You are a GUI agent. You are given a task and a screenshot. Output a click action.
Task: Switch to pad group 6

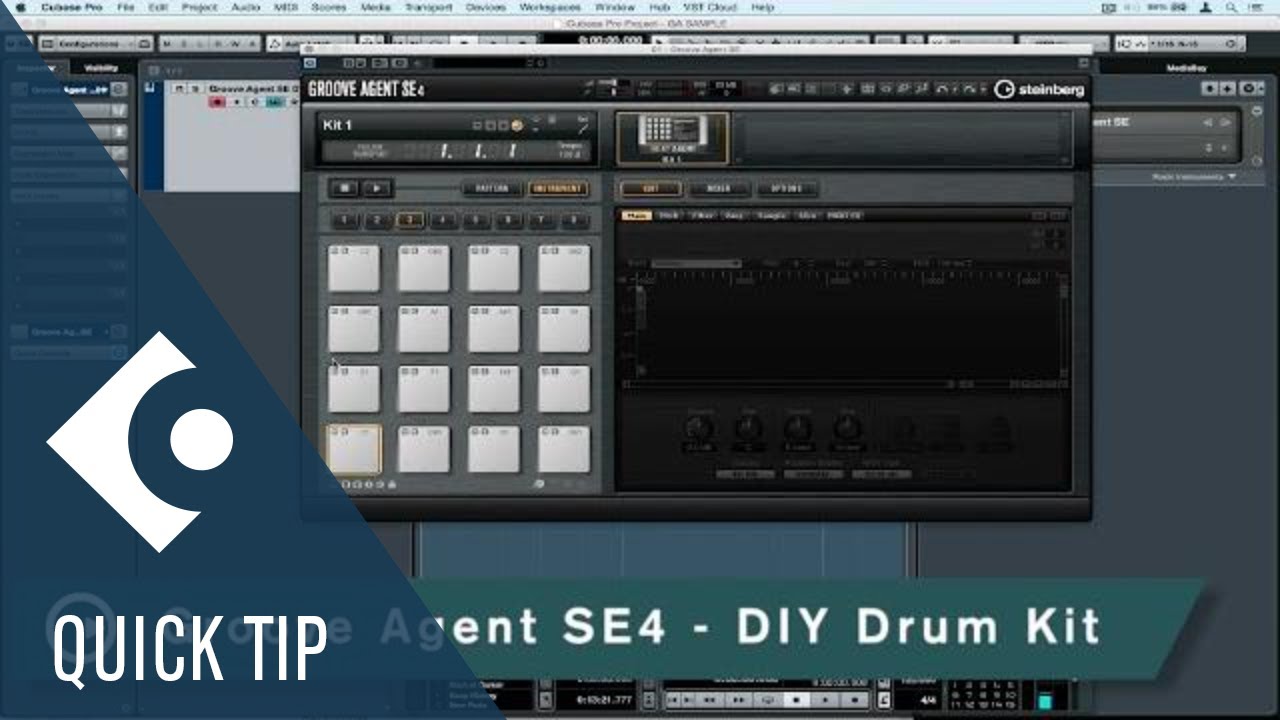coord(508,220)
